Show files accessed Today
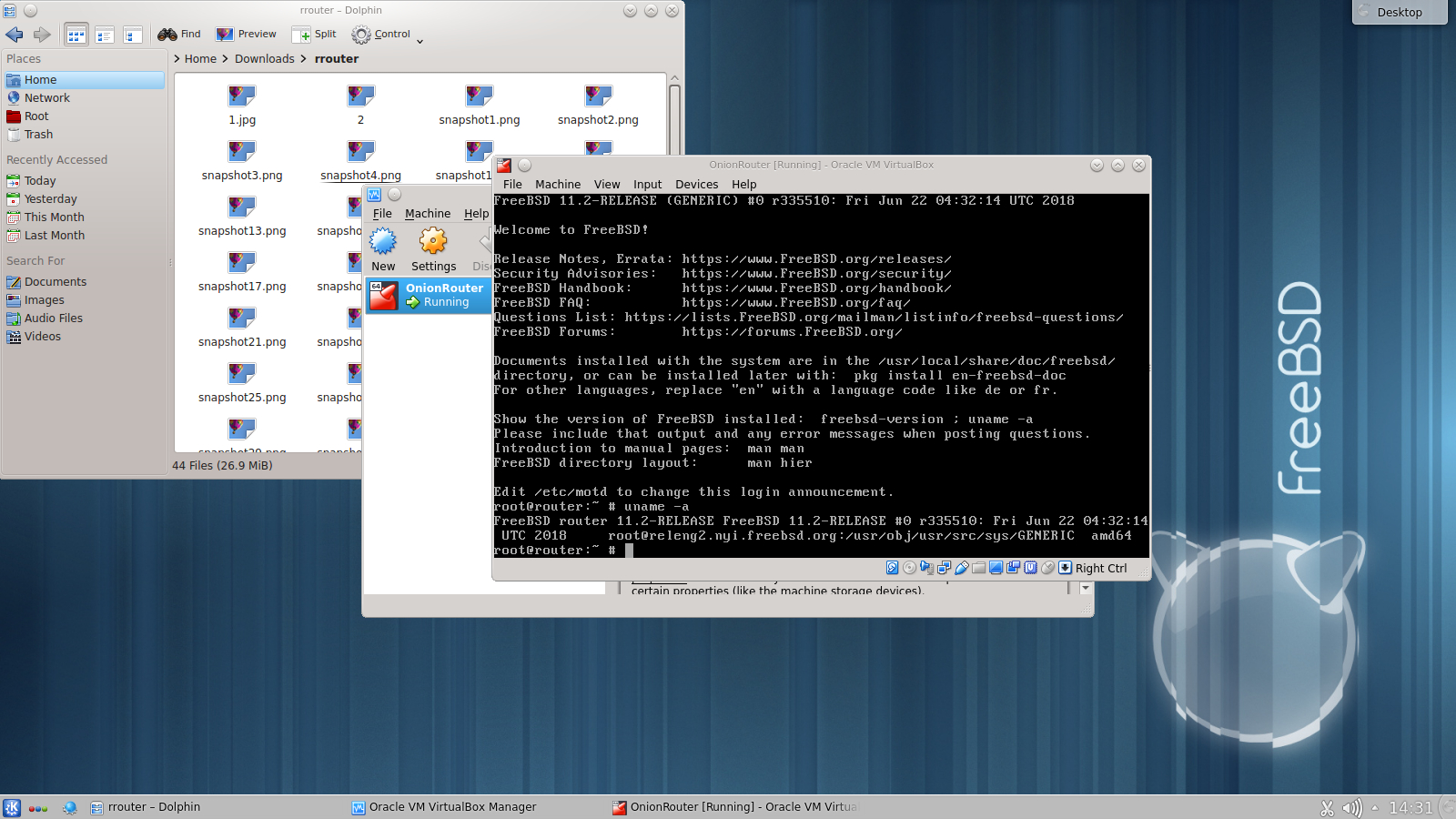1456x819 pixels. click(x=85, y=181)
